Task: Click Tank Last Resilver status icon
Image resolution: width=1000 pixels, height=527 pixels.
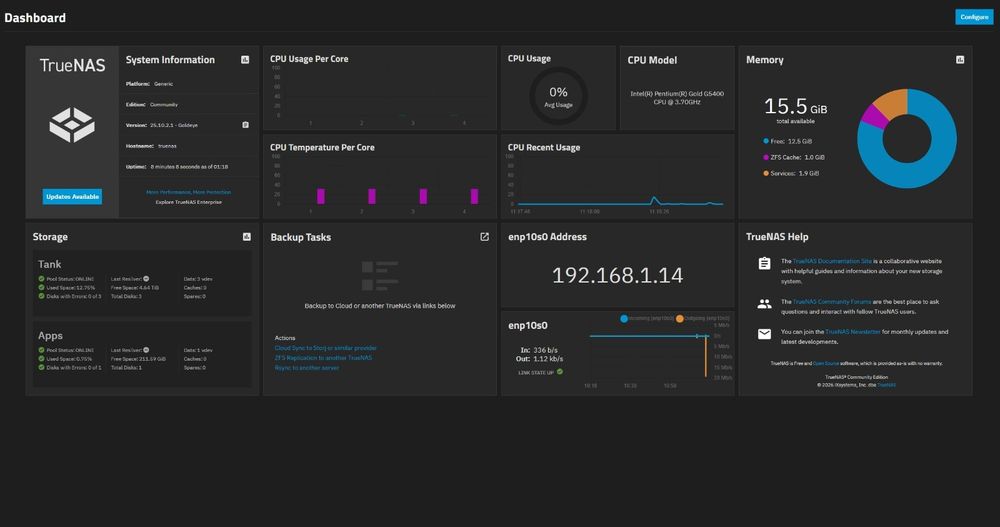Action: coord(146,279)
